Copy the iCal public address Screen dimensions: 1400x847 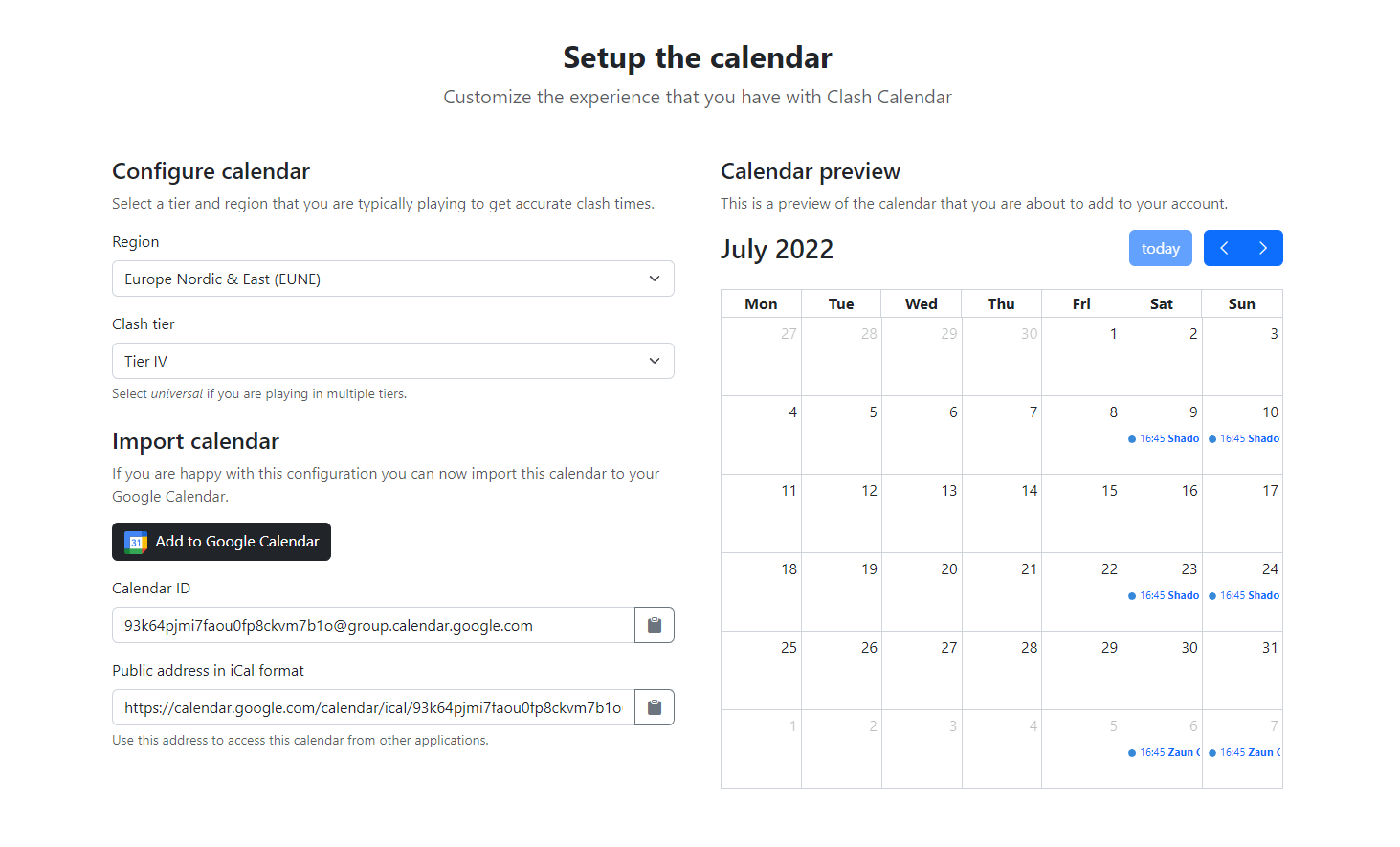pyautogui.click(x=655, y=707)
